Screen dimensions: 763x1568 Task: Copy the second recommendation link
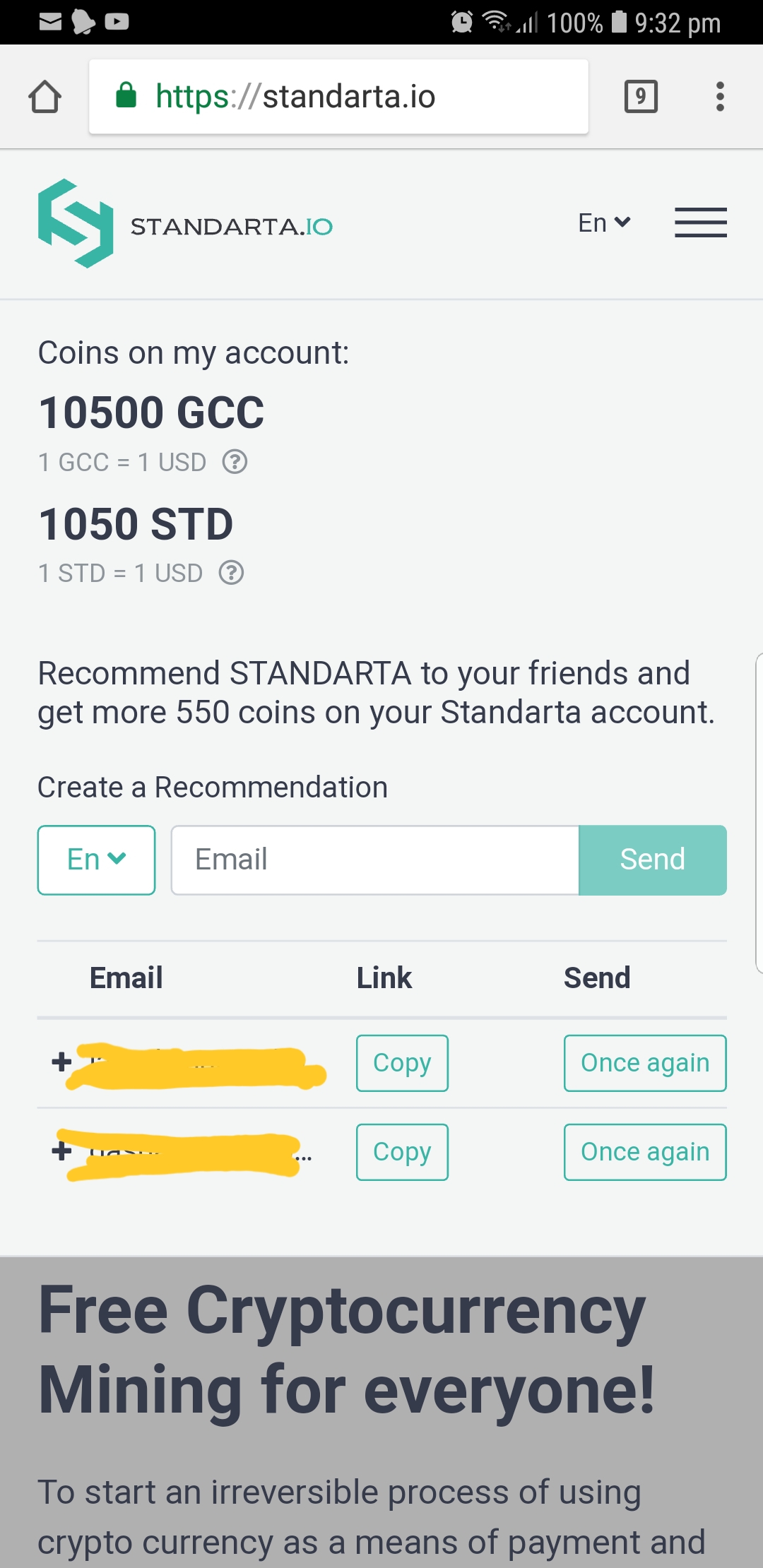tap(402, 1152)
